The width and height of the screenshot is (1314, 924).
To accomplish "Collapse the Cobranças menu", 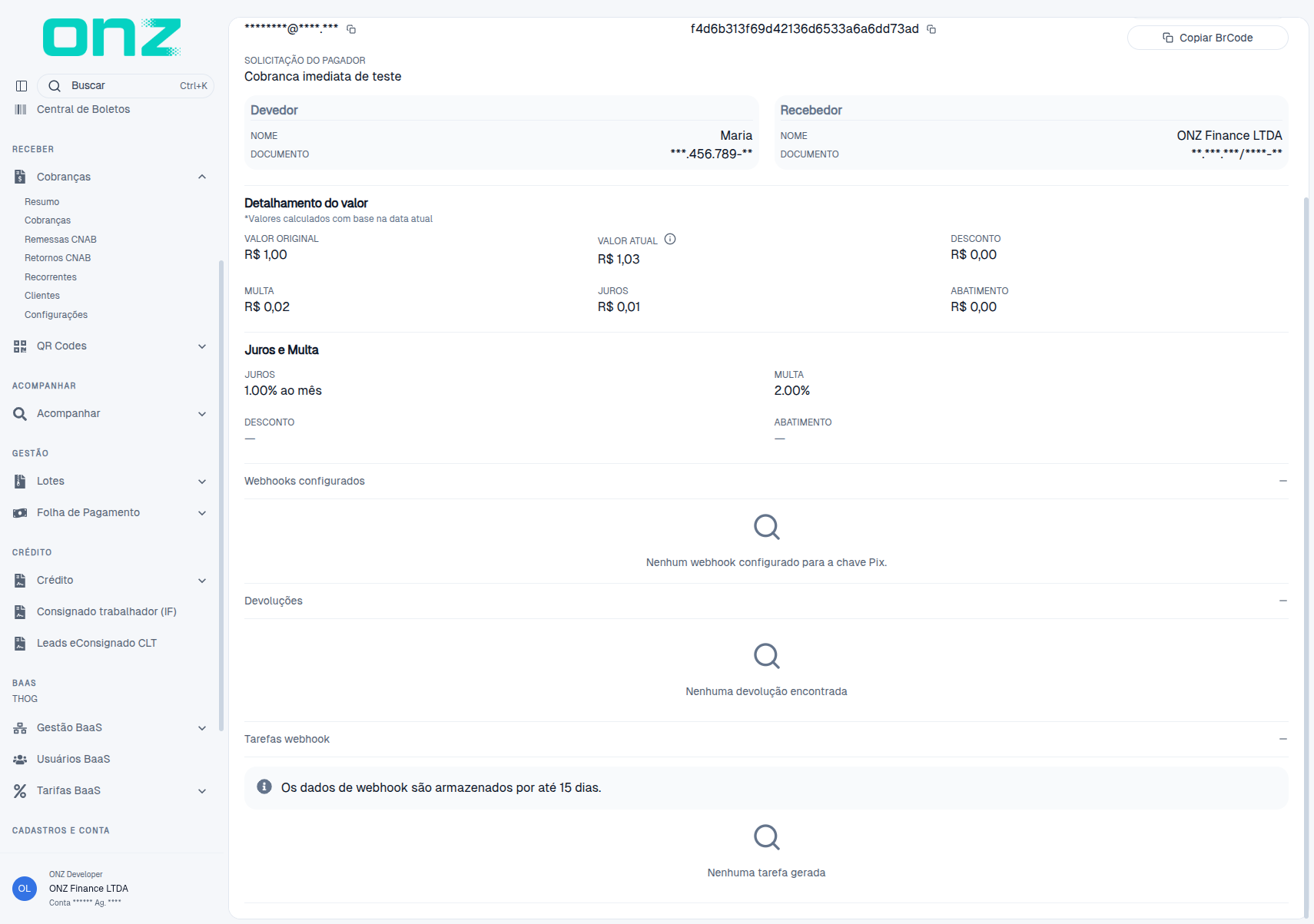I will tap(202, 177).
